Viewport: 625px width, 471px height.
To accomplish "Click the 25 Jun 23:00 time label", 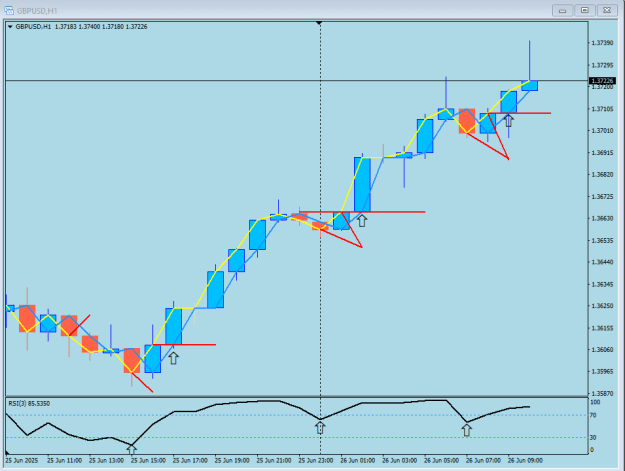I will point(316,461).
